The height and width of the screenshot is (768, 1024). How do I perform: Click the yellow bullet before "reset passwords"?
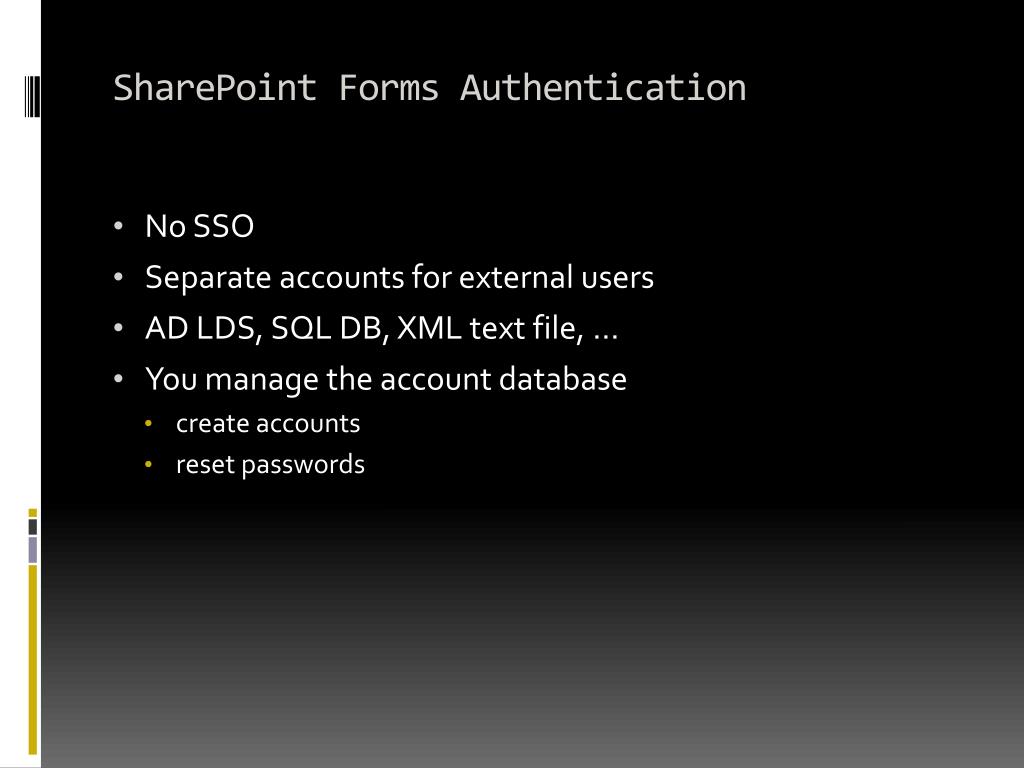click(x=149, y=465)
